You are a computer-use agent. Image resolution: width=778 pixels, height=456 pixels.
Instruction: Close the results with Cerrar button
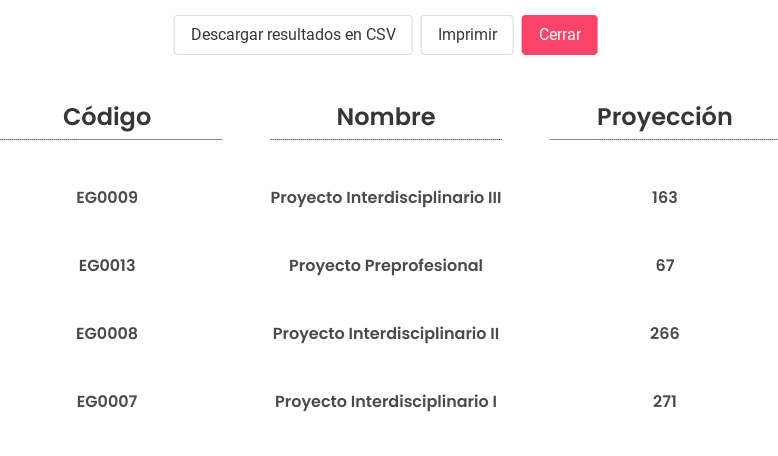[x=559, y=35]
